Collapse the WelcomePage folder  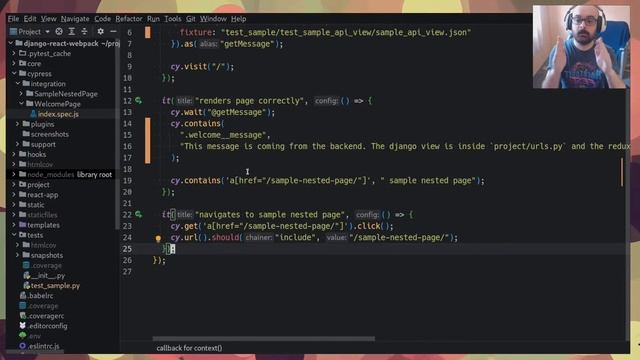pos(22,104)
